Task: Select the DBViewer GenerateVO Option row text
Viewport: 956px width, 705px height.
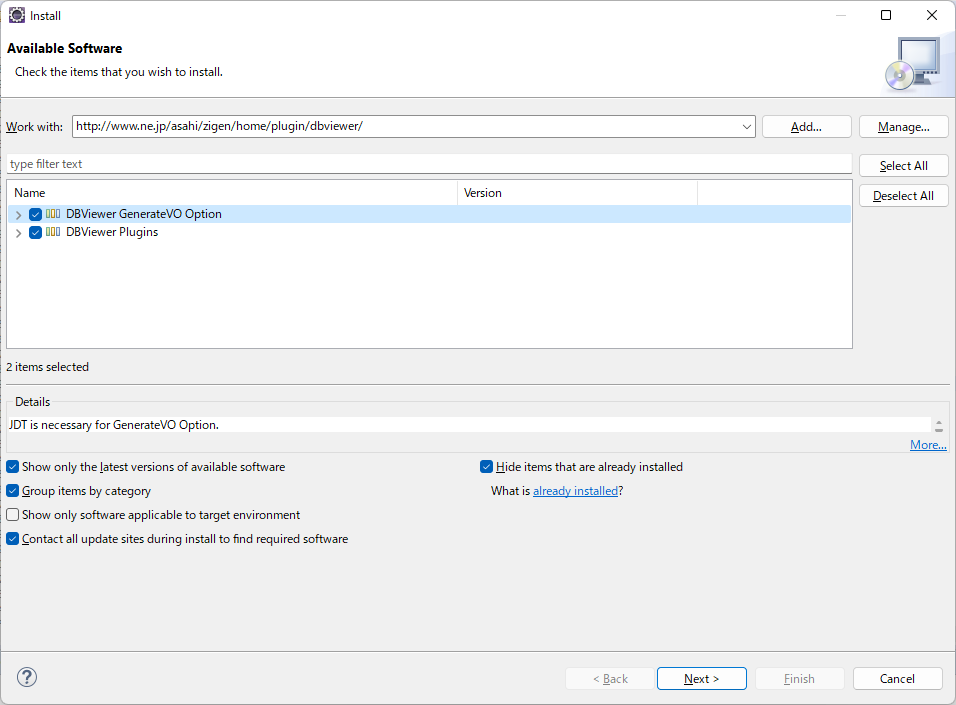Action: (144, 214)
